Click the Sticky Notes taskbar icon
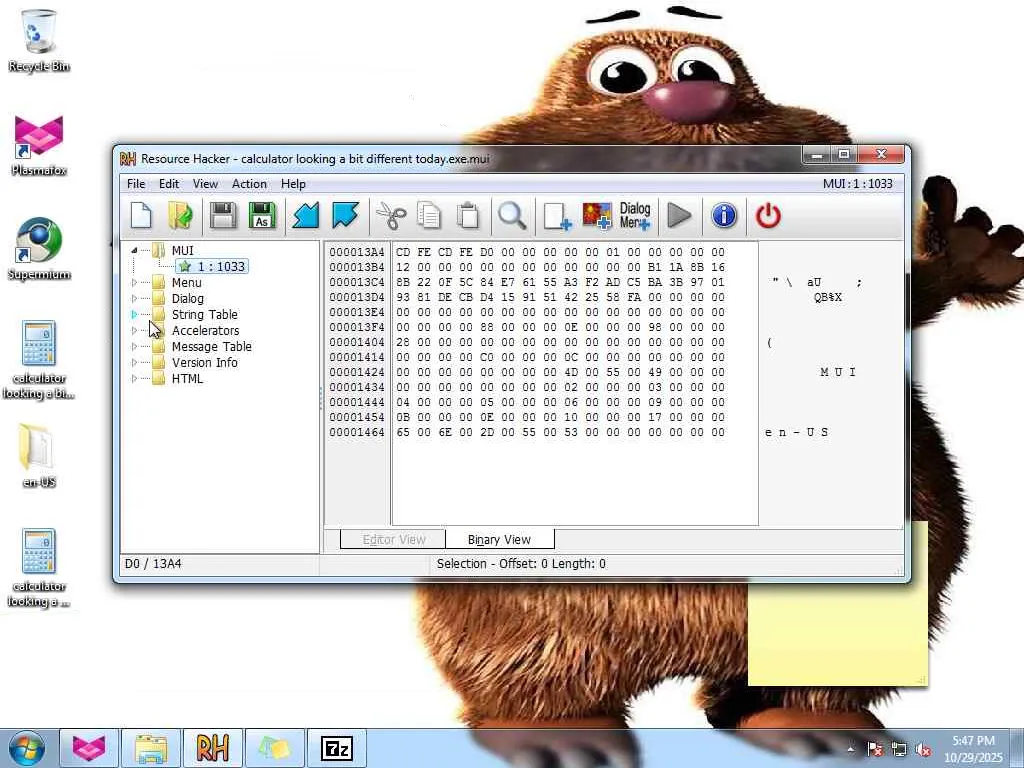The width and height of the screenshot is (1024, 768). 275,748
